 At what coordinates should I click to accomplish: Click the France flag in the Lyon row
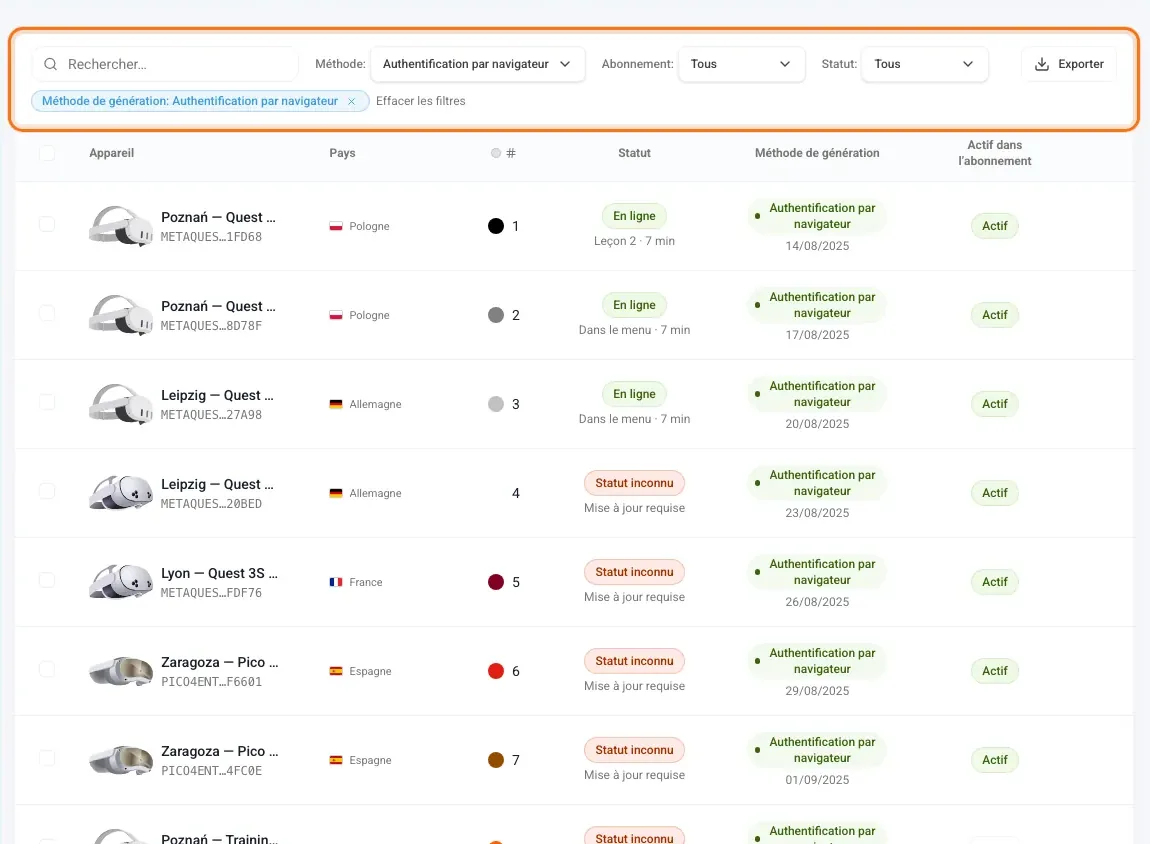(336, 582)
